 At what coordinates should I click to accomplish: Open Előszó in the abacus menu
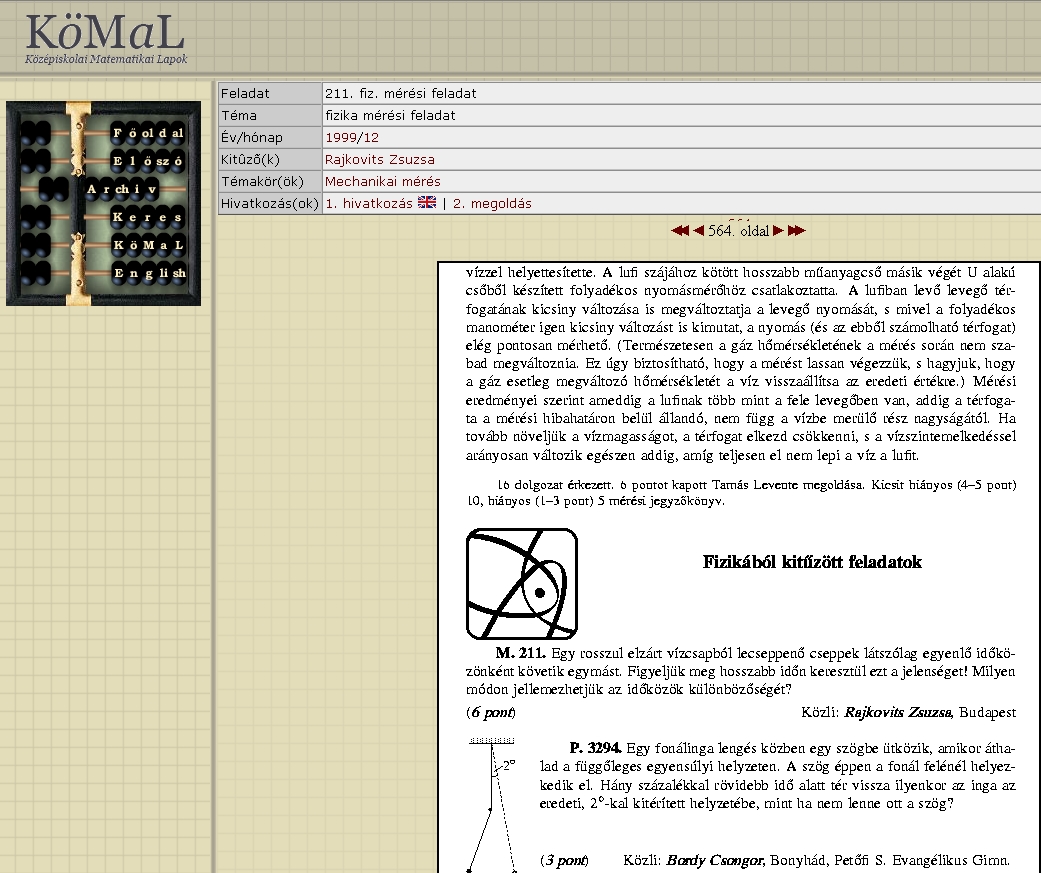pos(148,161)
